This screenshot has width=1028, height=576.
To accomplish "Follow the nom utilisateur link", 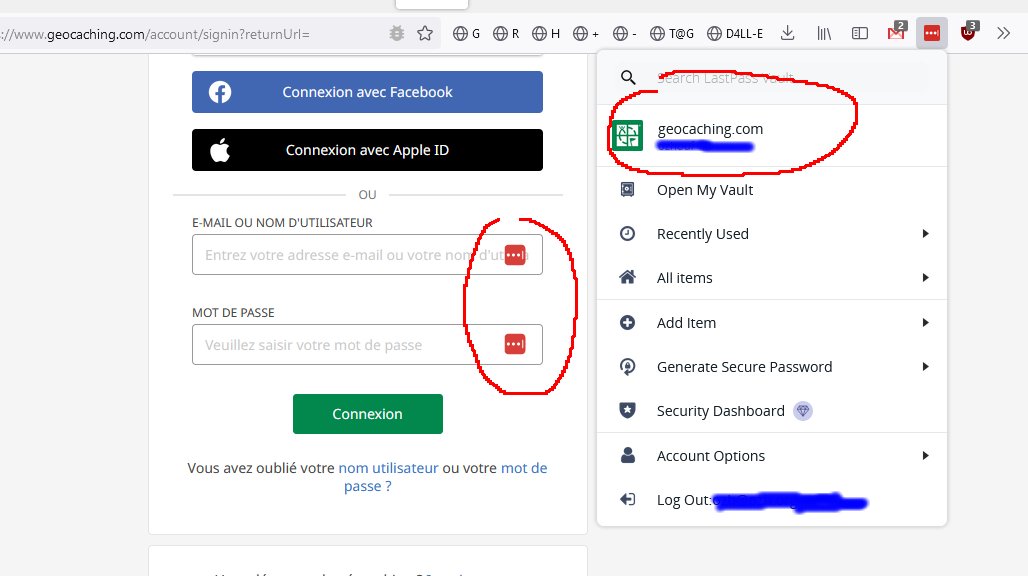I will 388,468.
